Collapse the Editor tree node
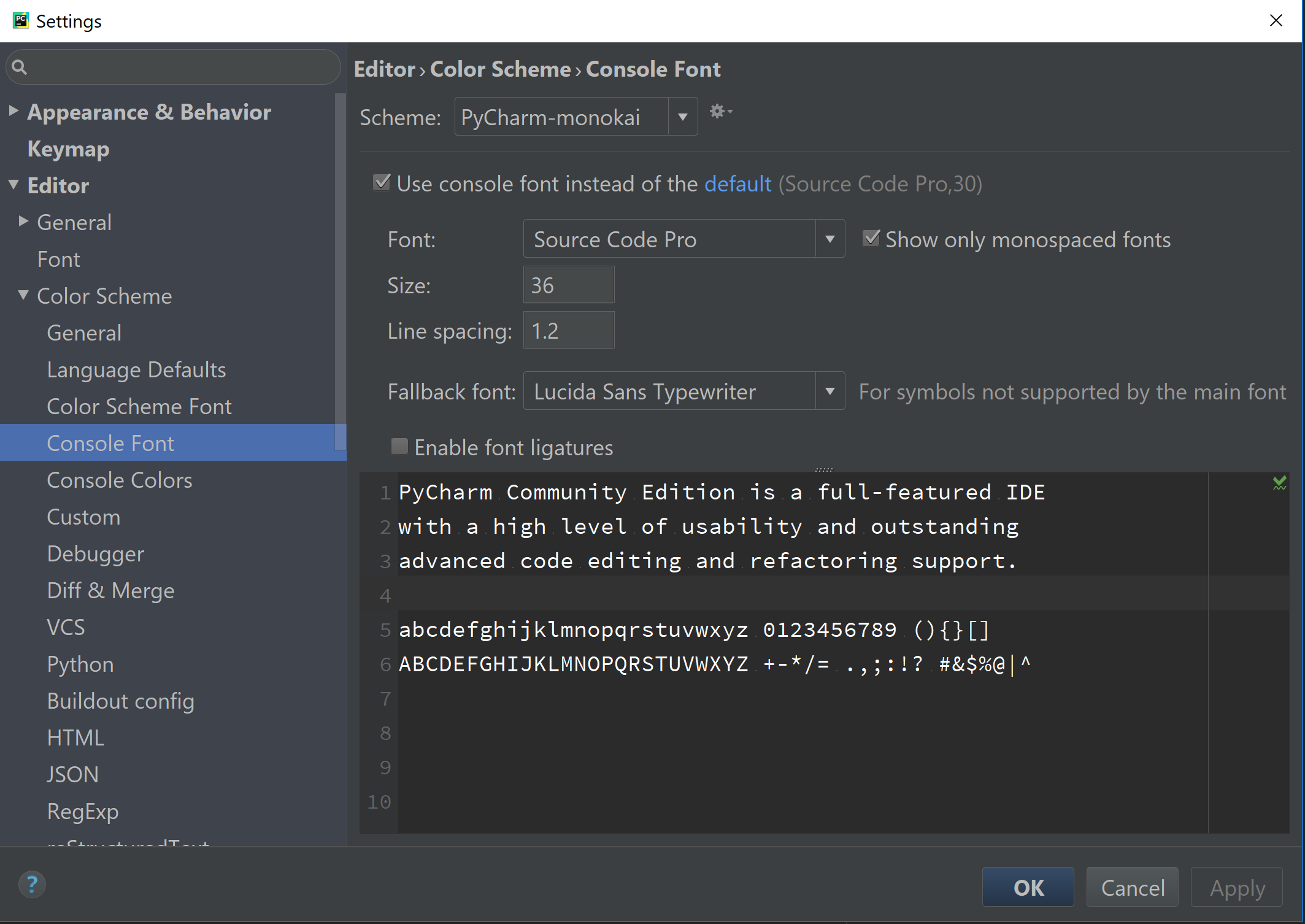 13,185
